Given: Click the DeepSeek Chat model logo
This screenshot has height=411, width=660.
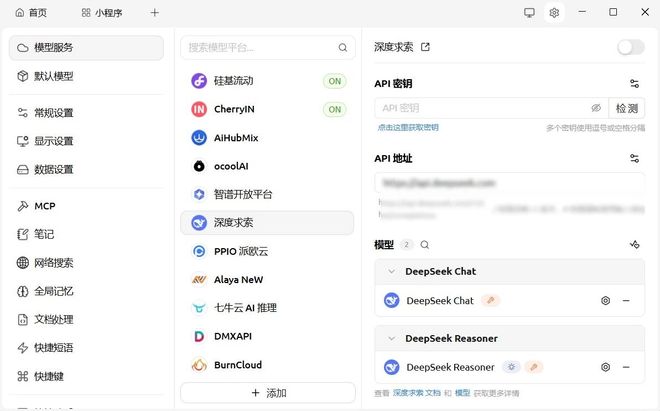Looking at the screenshot, I should 391,301.
